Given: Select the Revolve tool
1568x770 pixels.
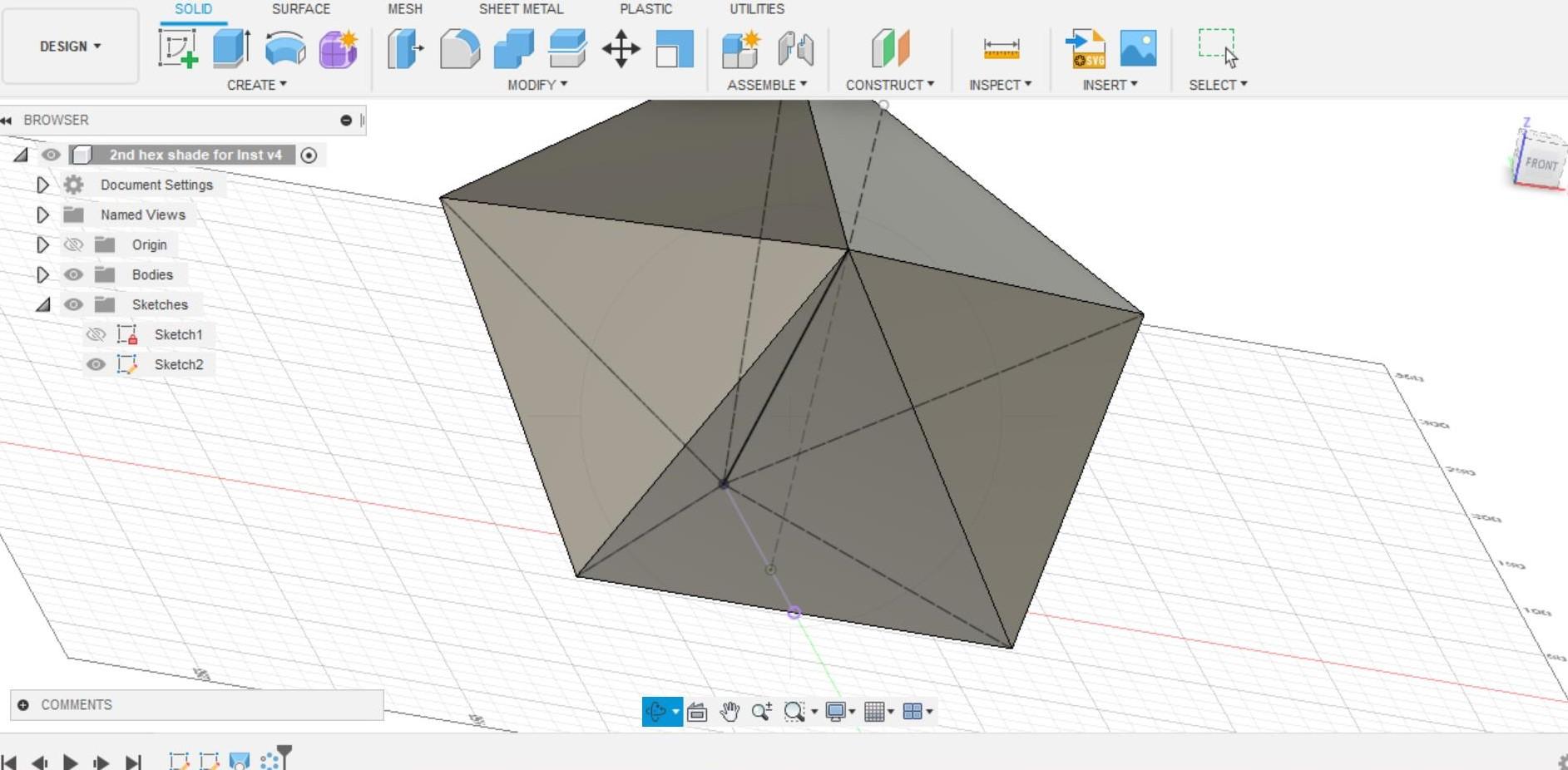Looking at the screenshot, I should click(284, 47).
